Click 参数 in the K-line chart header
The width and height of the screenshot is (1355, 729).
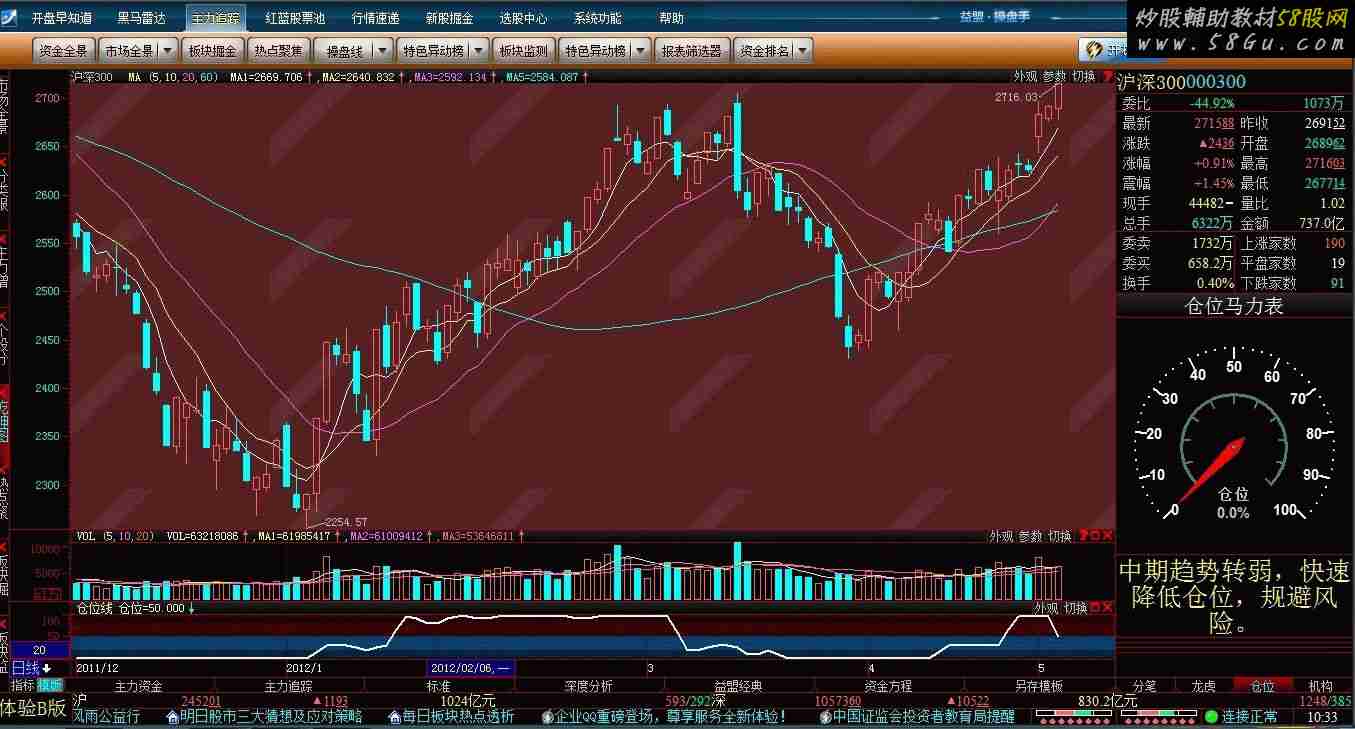click(1054, 76)
